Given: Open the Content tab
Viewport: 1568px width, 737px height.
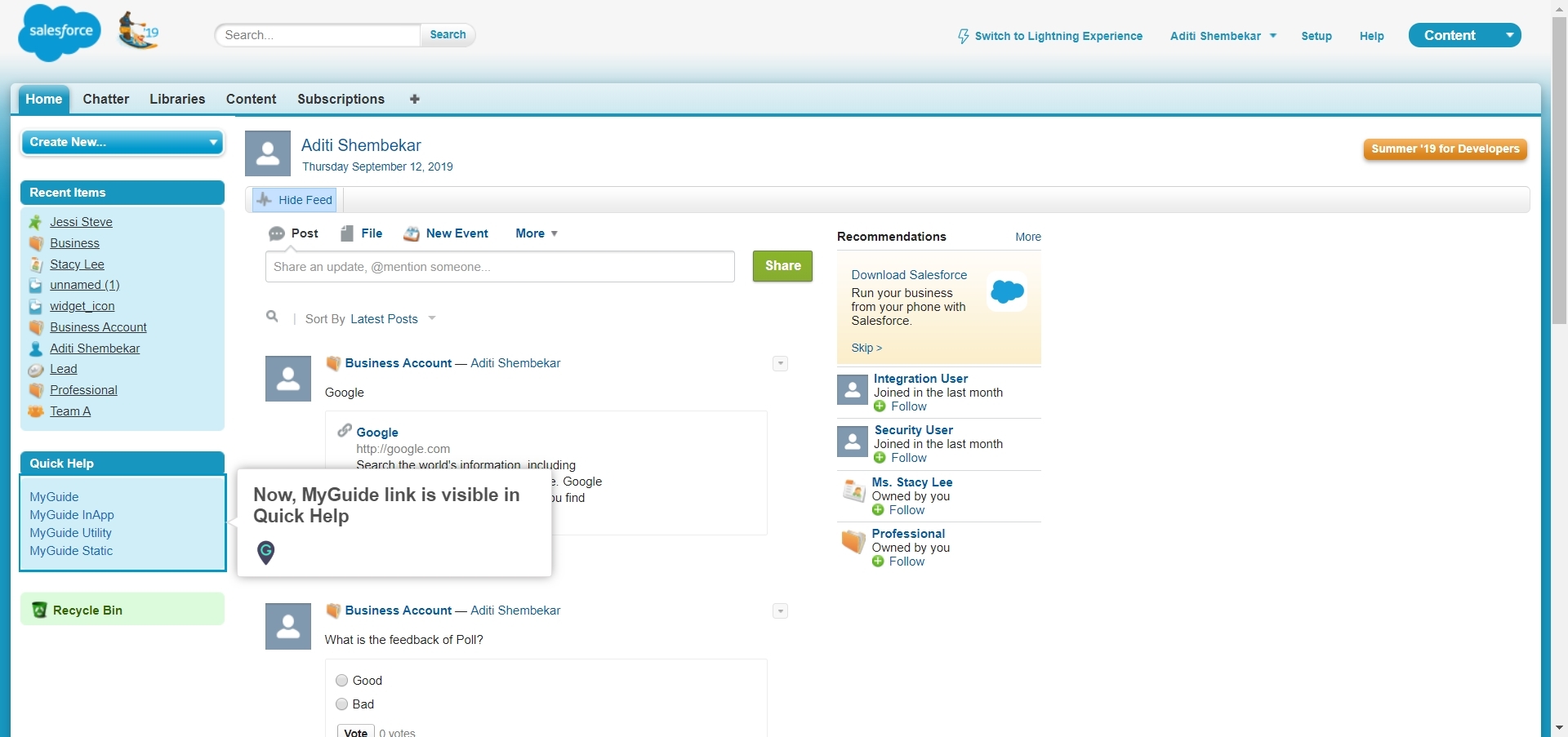Looking at the screenshot, I should pos(252,99).
